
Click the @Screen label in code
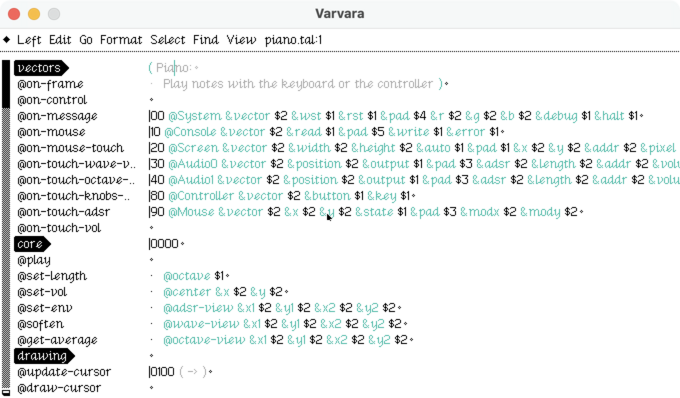tap(193, 148)
